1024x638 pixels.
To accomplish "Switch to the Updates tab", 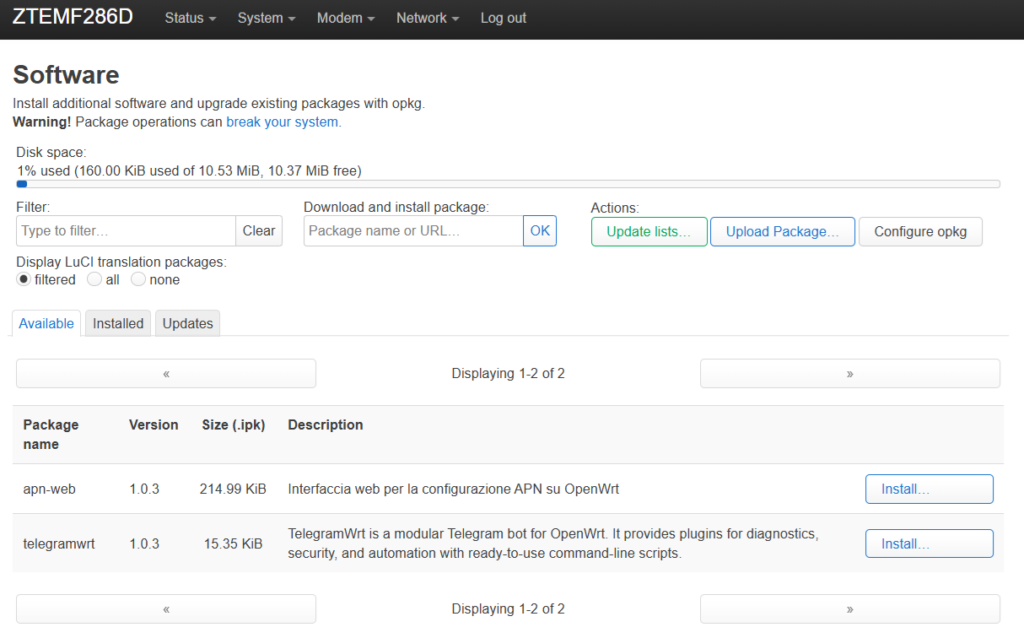I will click(188, 323).
